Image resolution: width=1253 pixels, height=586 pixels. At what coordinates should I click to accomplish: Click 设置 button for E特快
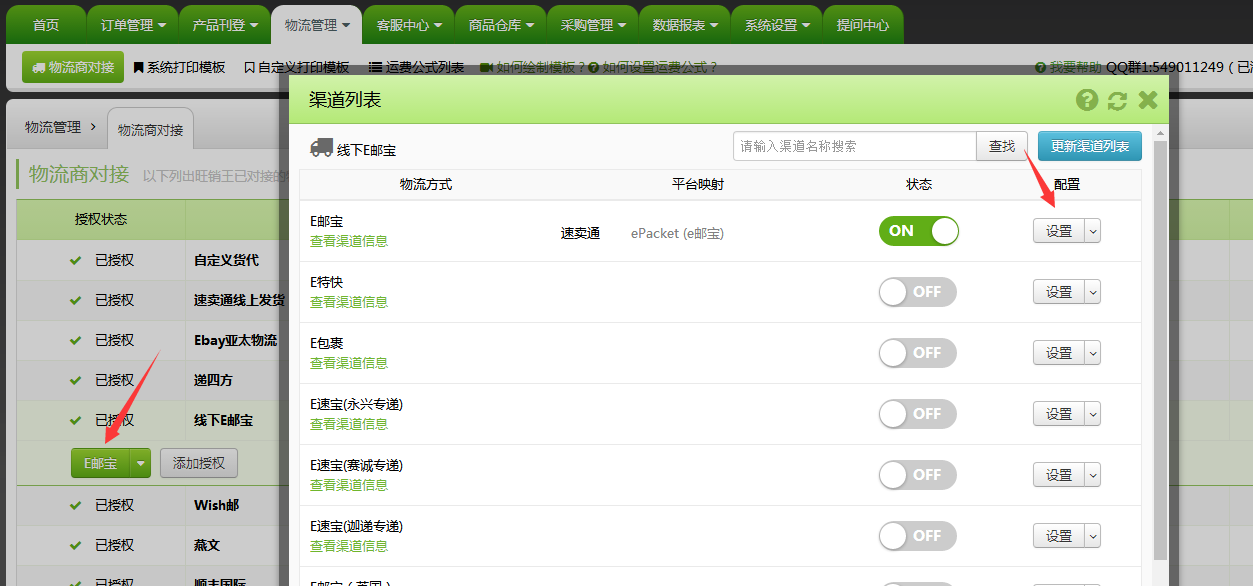pyautogui.click(x=1059, y=292)
